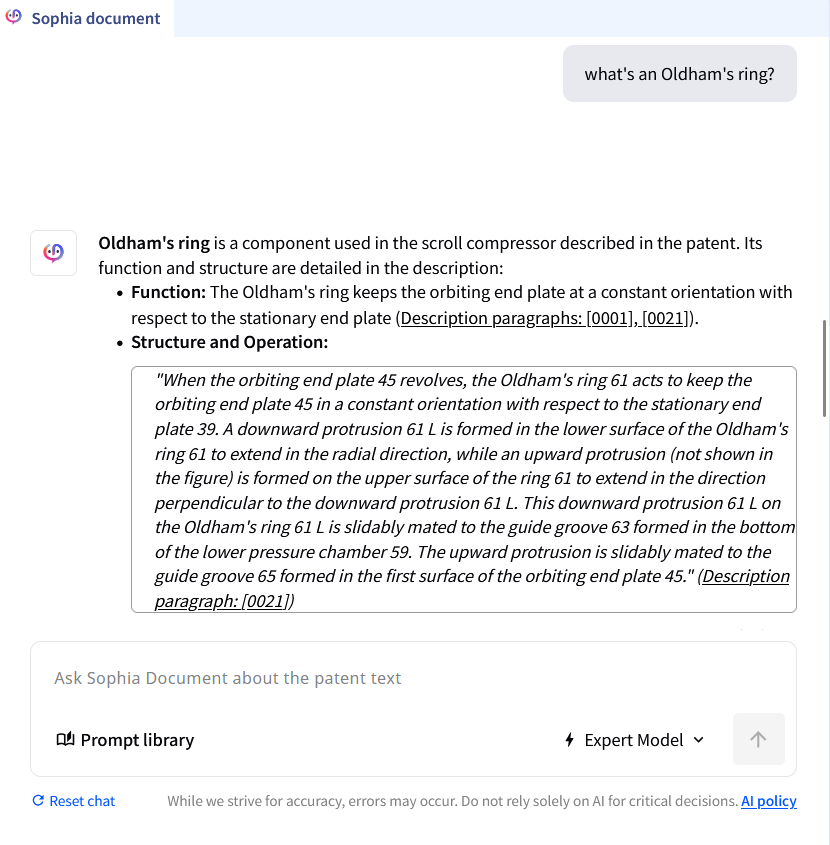The image size is (830, 845).
Task: Open the AI policy link
Action: point(768,801)
